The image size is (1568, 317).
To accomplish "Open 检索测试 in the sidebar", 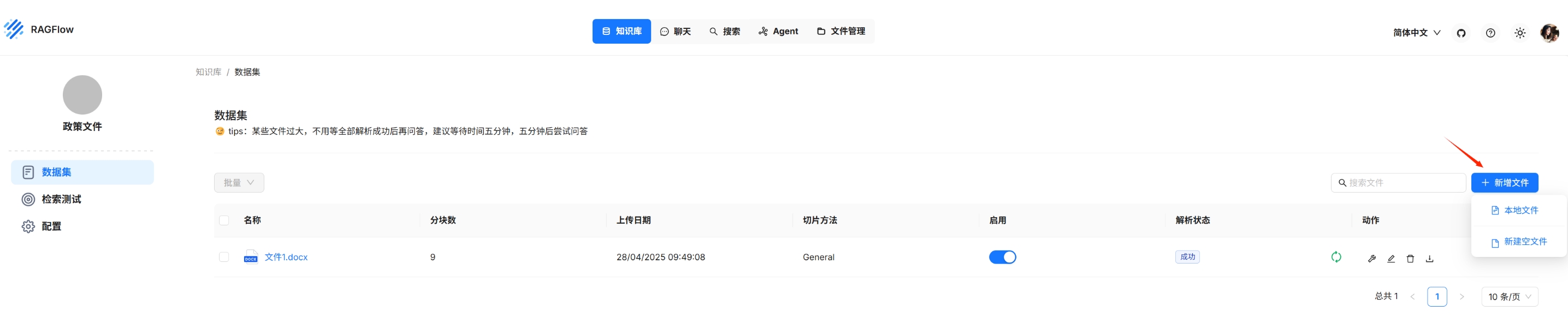I will tap(61, 200).
